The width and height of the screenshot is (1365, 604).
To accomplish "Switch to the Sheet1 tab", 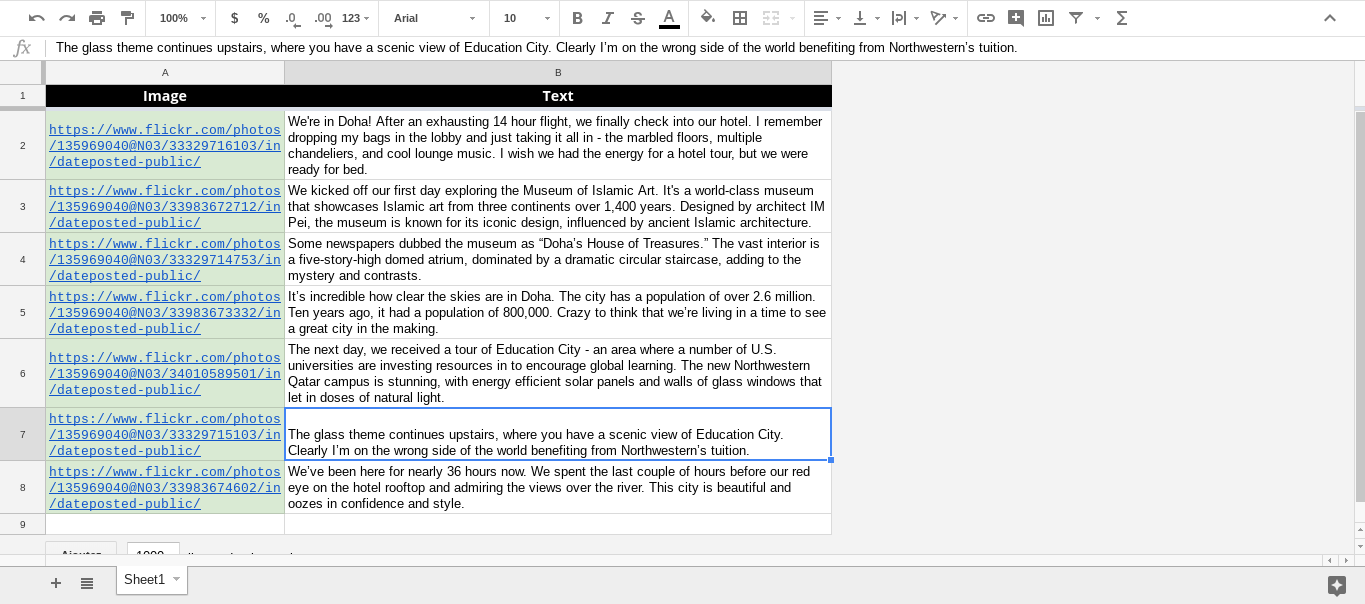I will coord(144,580).
